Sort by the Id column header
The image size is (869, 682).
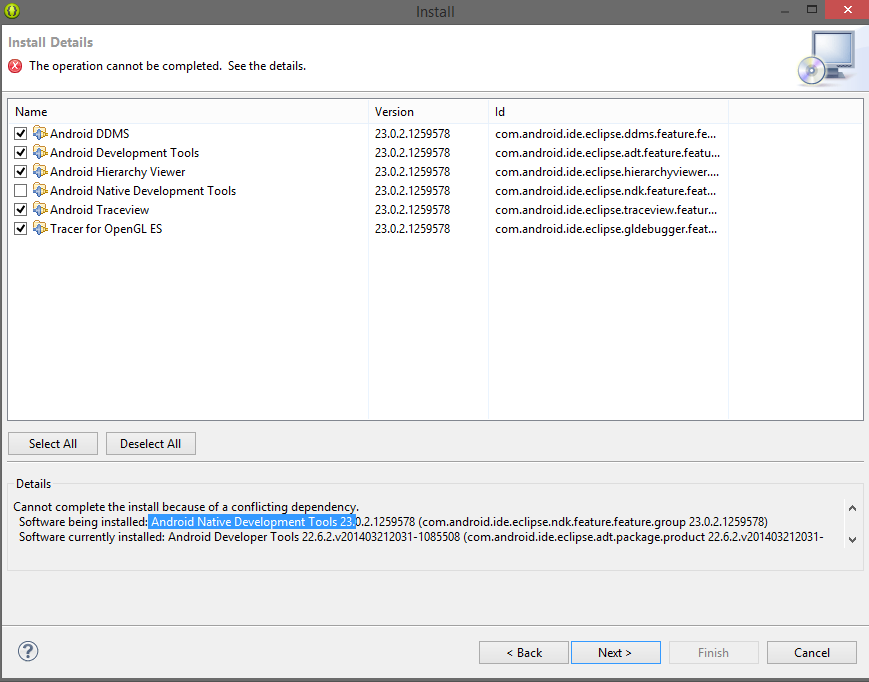[609, 111]
